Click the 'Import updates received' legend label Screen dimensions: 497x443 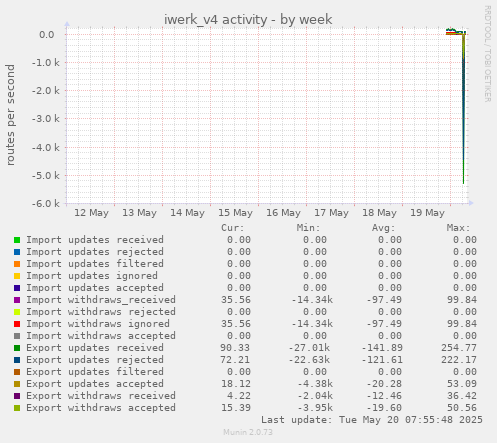click(95, 240)
